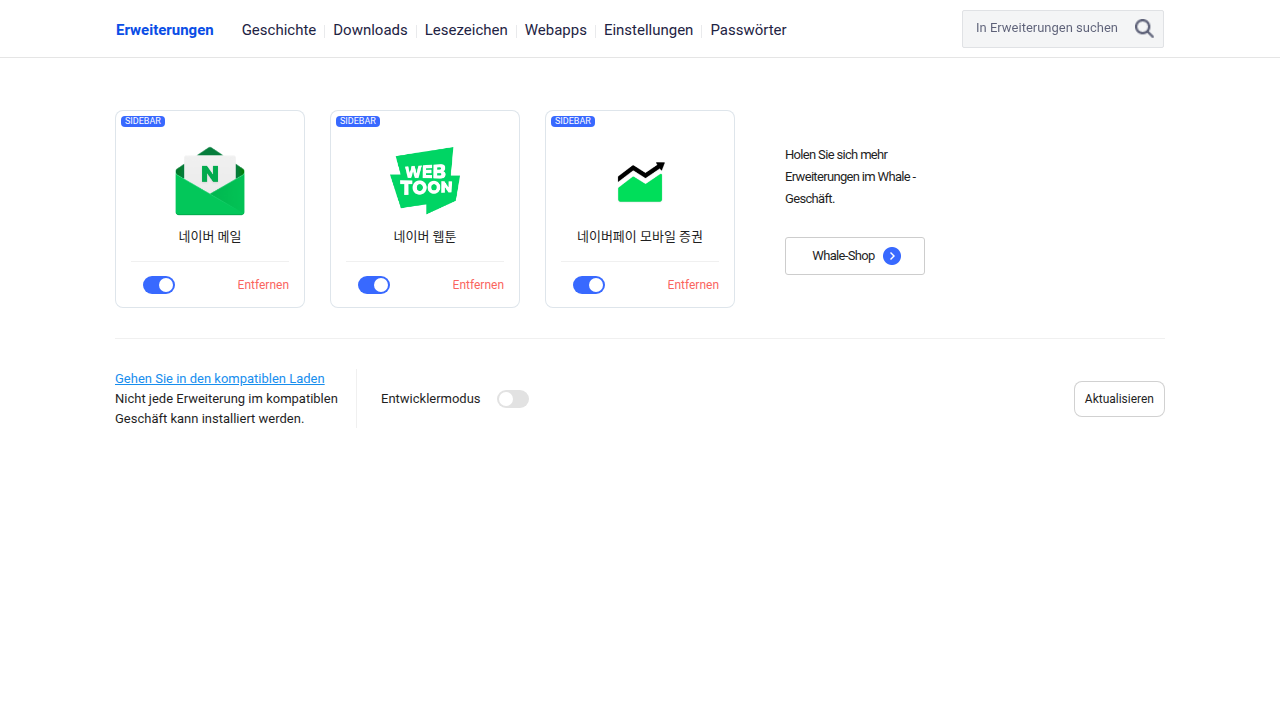Turn off the Naver Webtoon extension toggle

click(x=374, y=285)
